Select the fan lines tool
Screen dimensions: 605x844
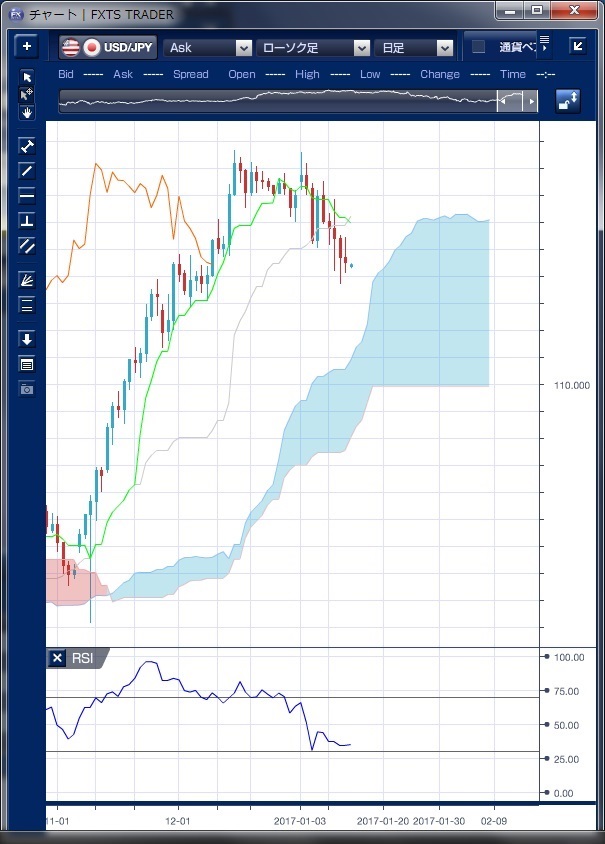pyautogui.click(x=27, y=280)
